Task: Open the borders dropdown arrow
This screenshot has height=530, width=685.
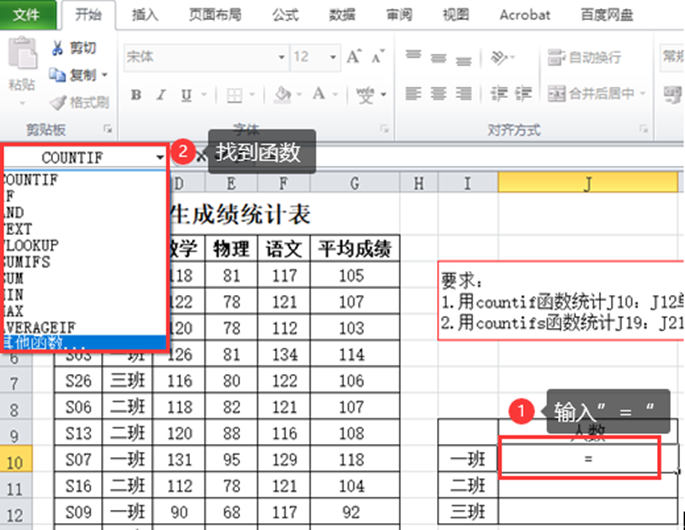Action: (252, 94)
